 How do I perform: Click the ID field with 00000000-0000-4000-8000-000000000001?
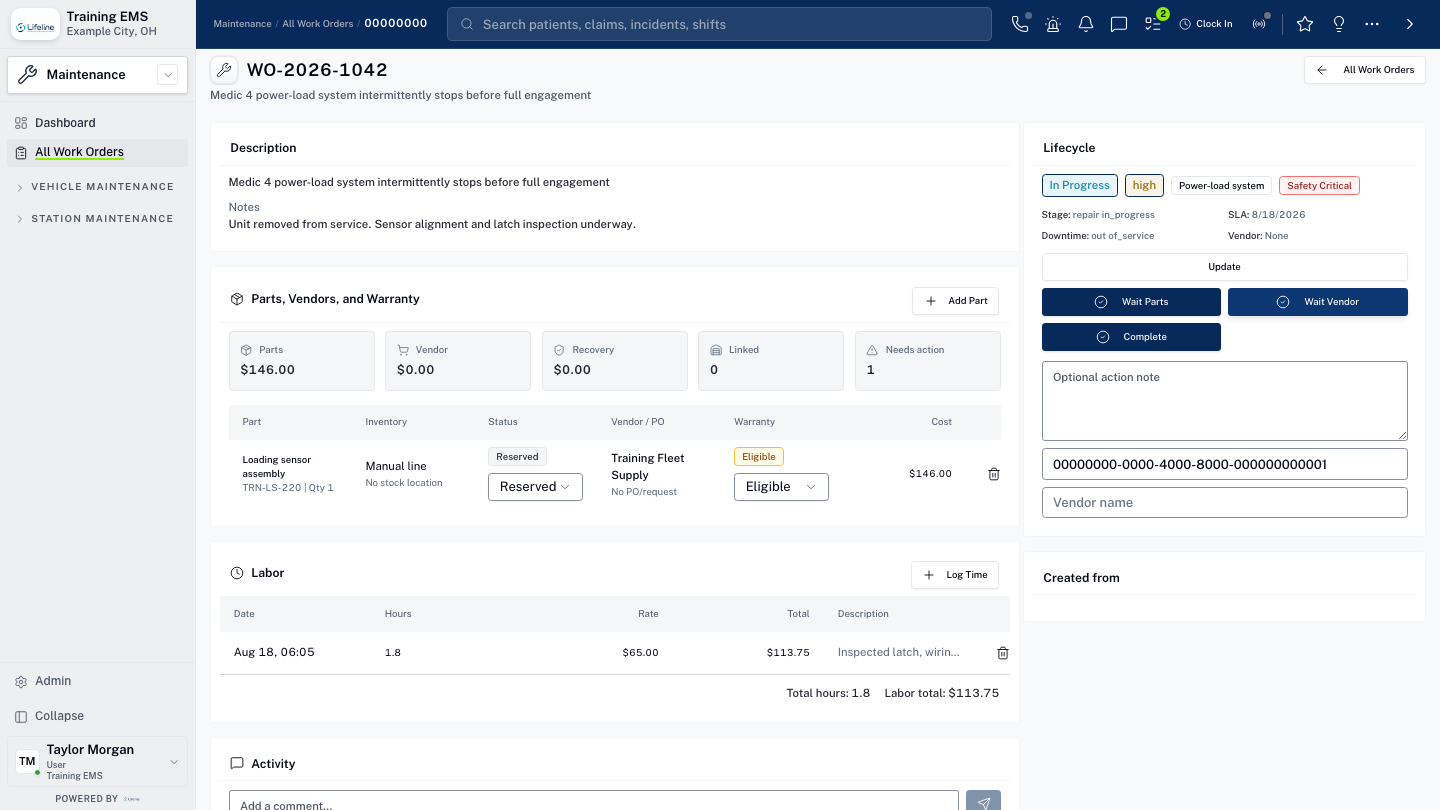(x=1224, y=464)
